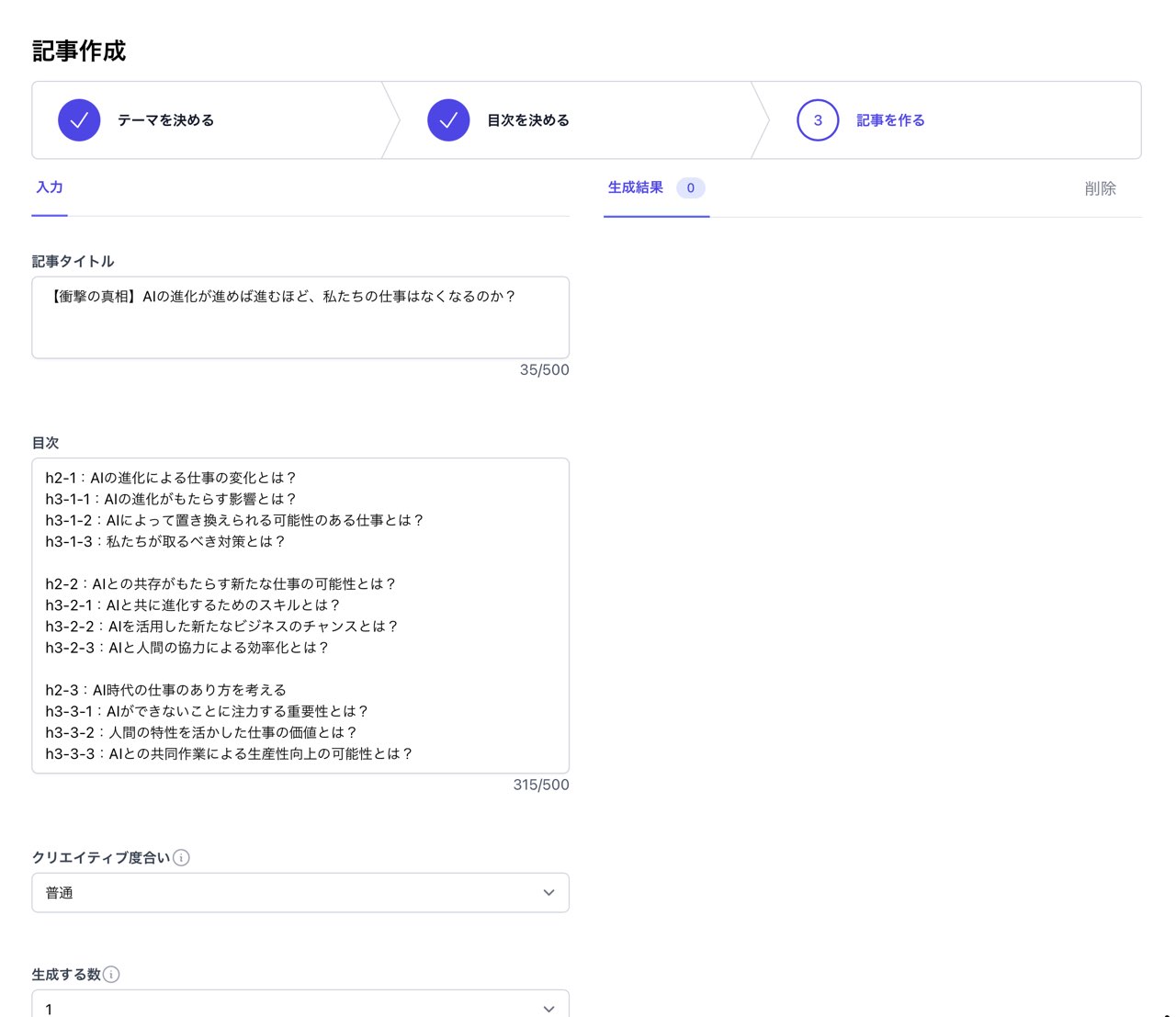Go back to the テーマを決める step label
The image size is (1176, 1017).
tap(165, 120)
